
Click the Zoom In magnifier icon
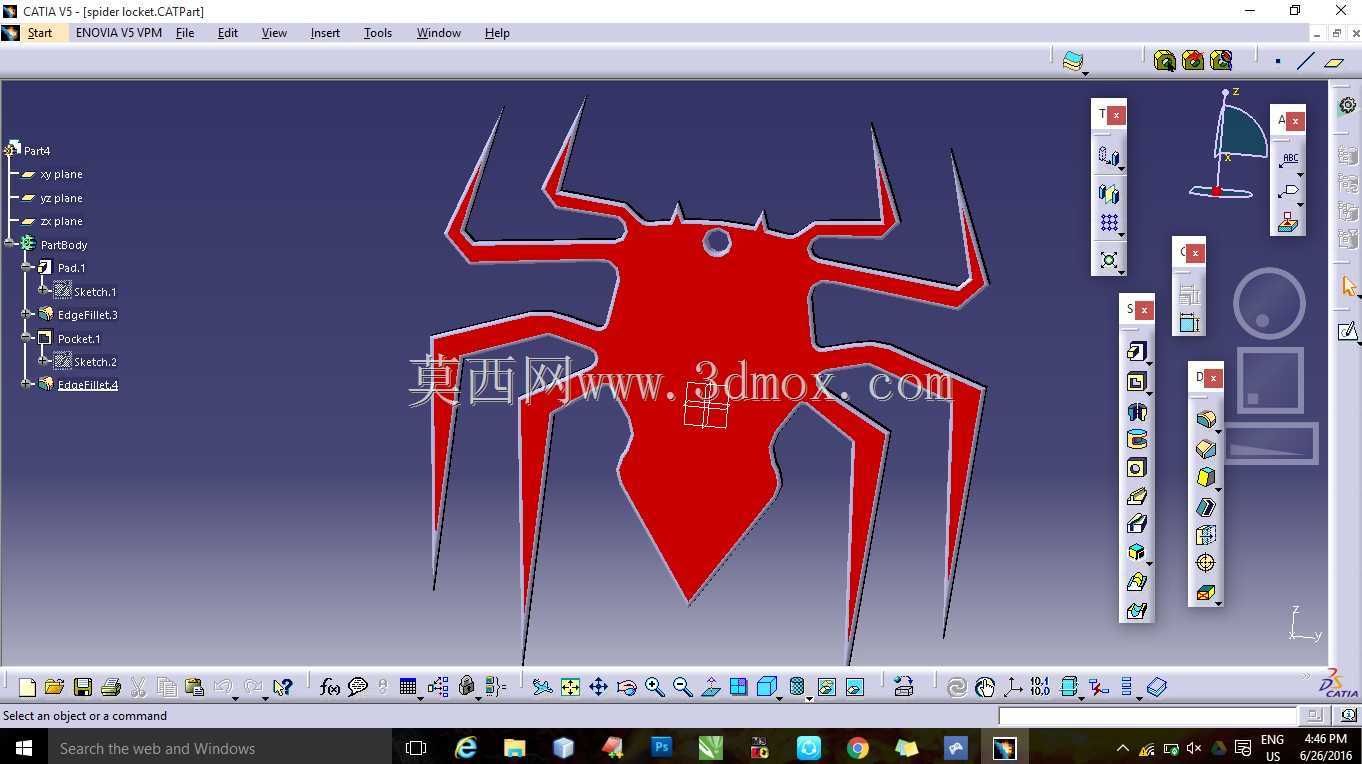pos(654,687)
